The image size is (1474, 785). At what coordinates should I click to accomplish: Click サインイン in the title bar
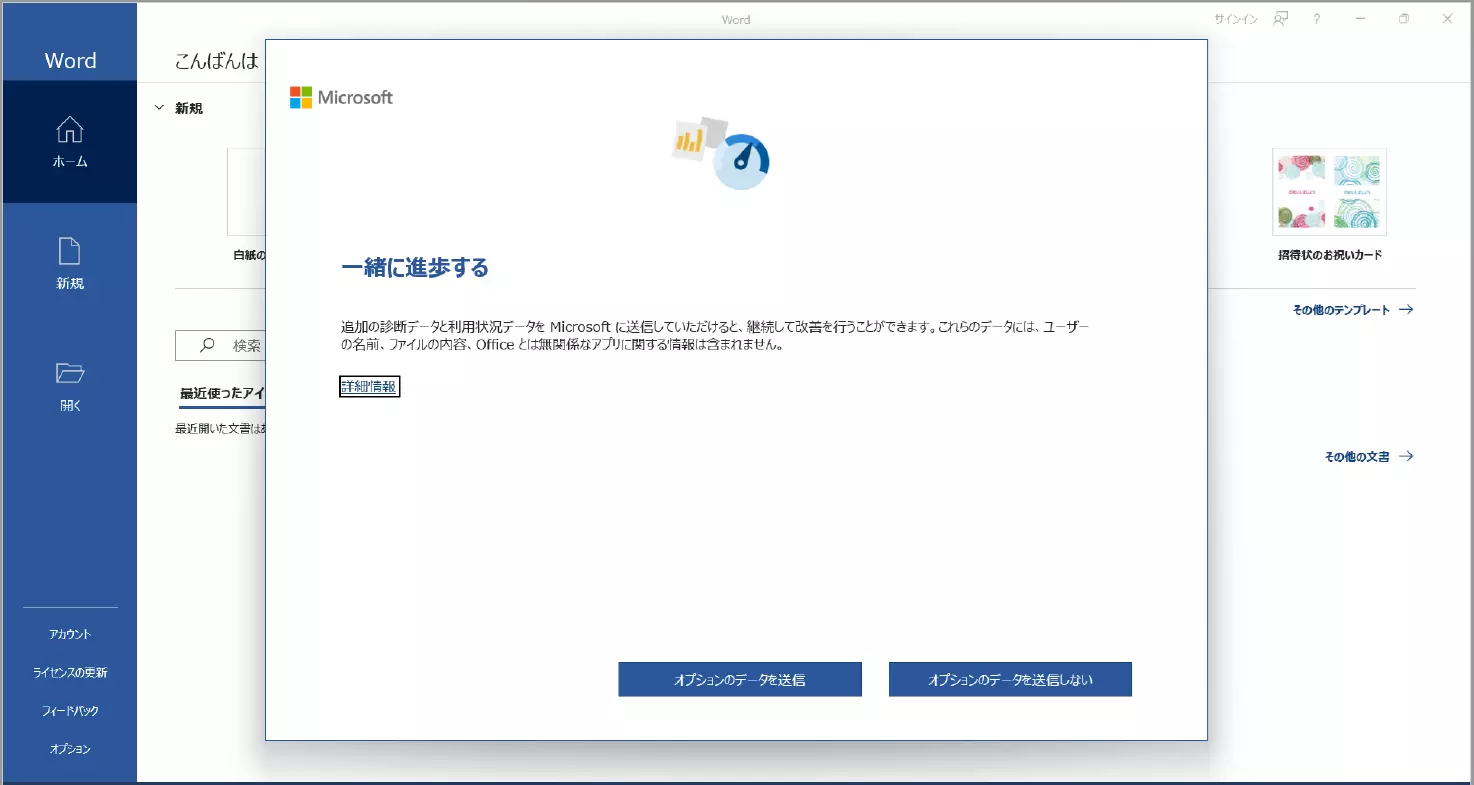(x=1235, y=19)
